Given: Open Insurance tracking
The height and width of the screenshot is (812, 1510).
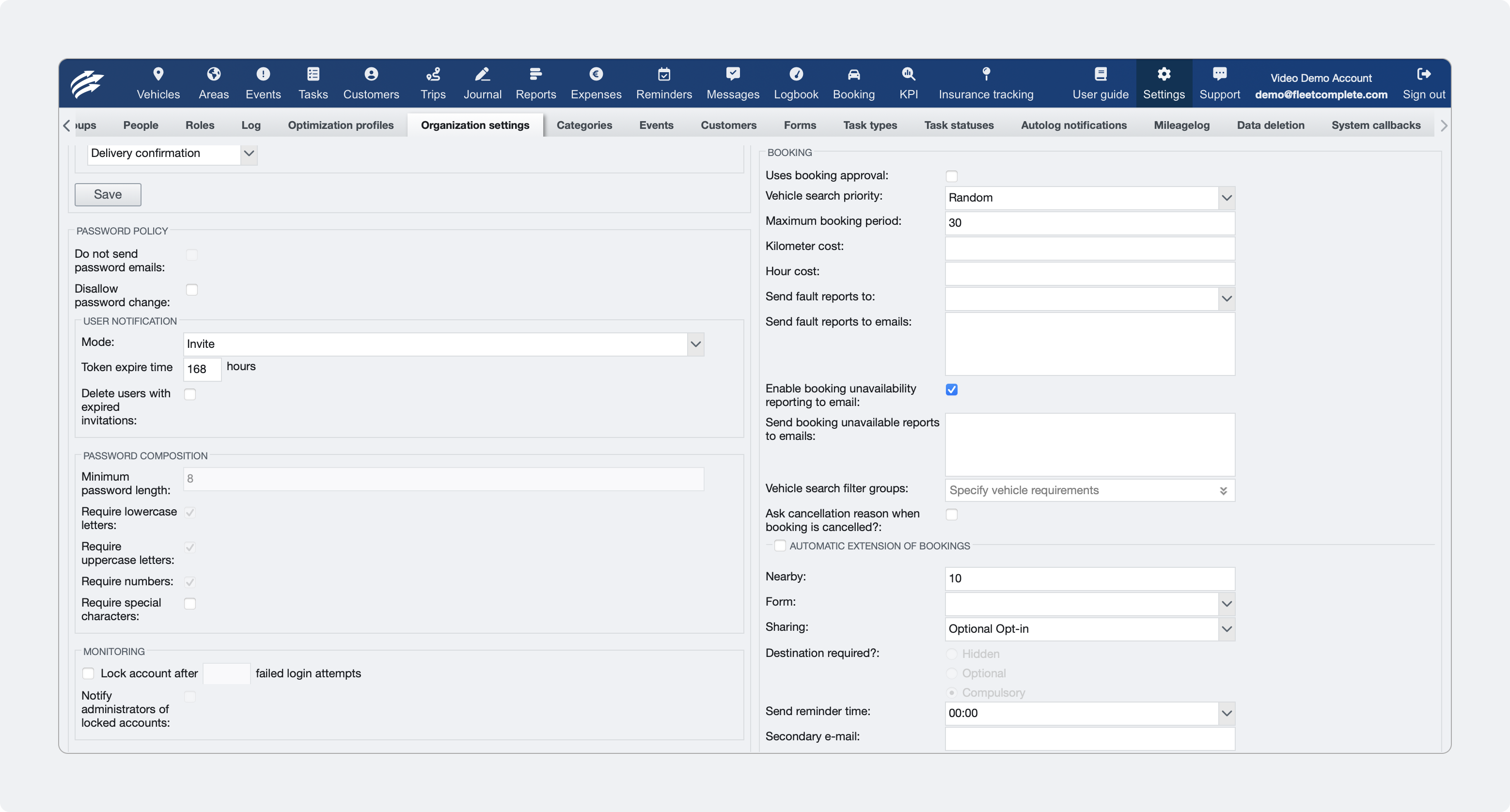Looking at the screenshot, I should click(x=986, y=83).
